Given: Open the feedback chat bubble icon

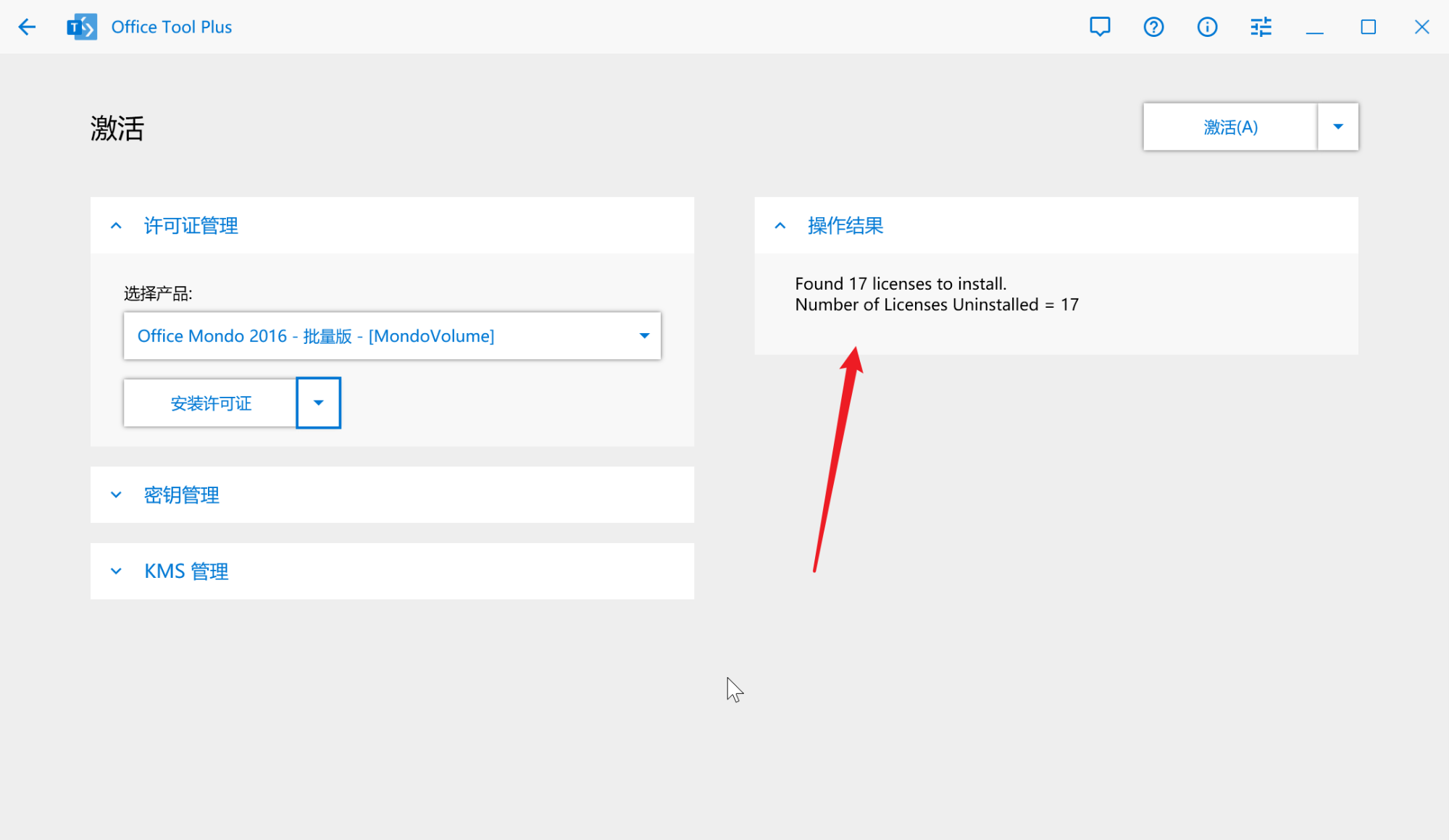Looking at the screenshot, I should point(1100,28).
